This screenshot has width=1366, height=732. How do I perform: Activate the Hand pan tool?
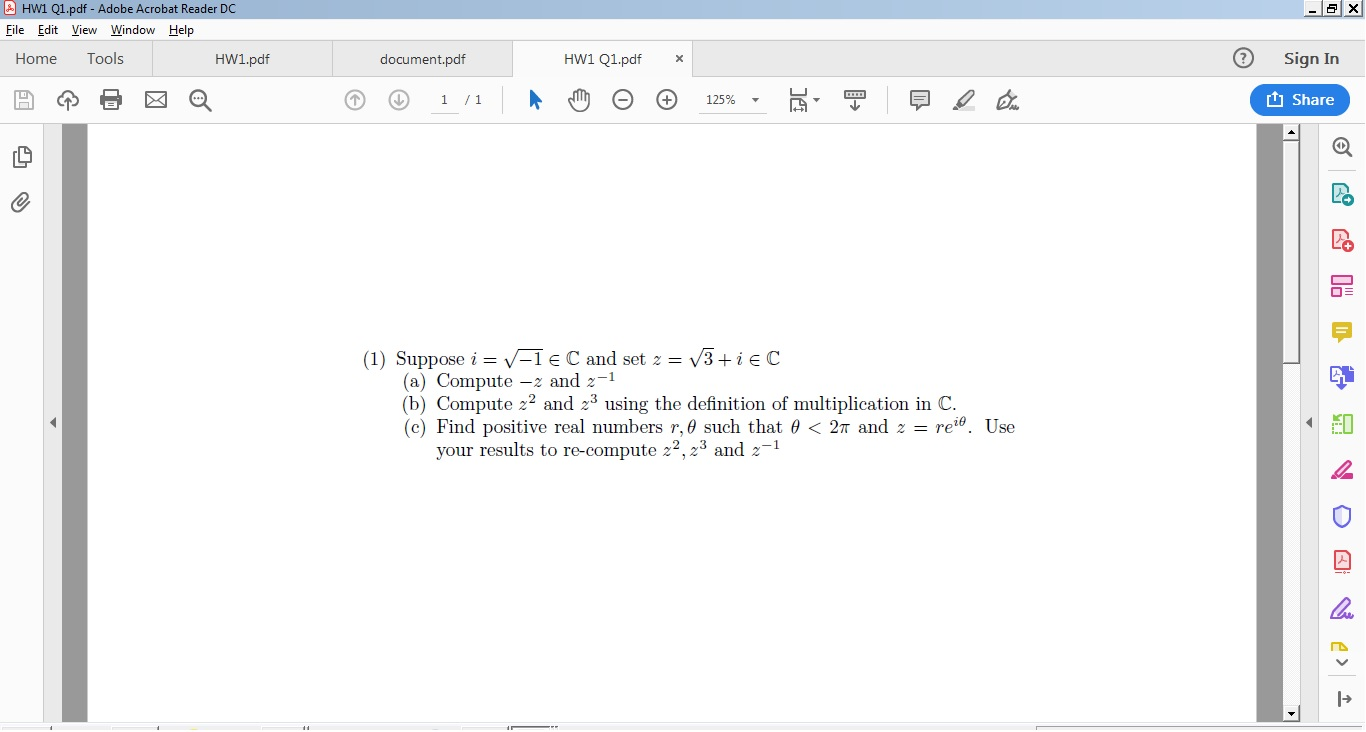click(x=579, y=99)
